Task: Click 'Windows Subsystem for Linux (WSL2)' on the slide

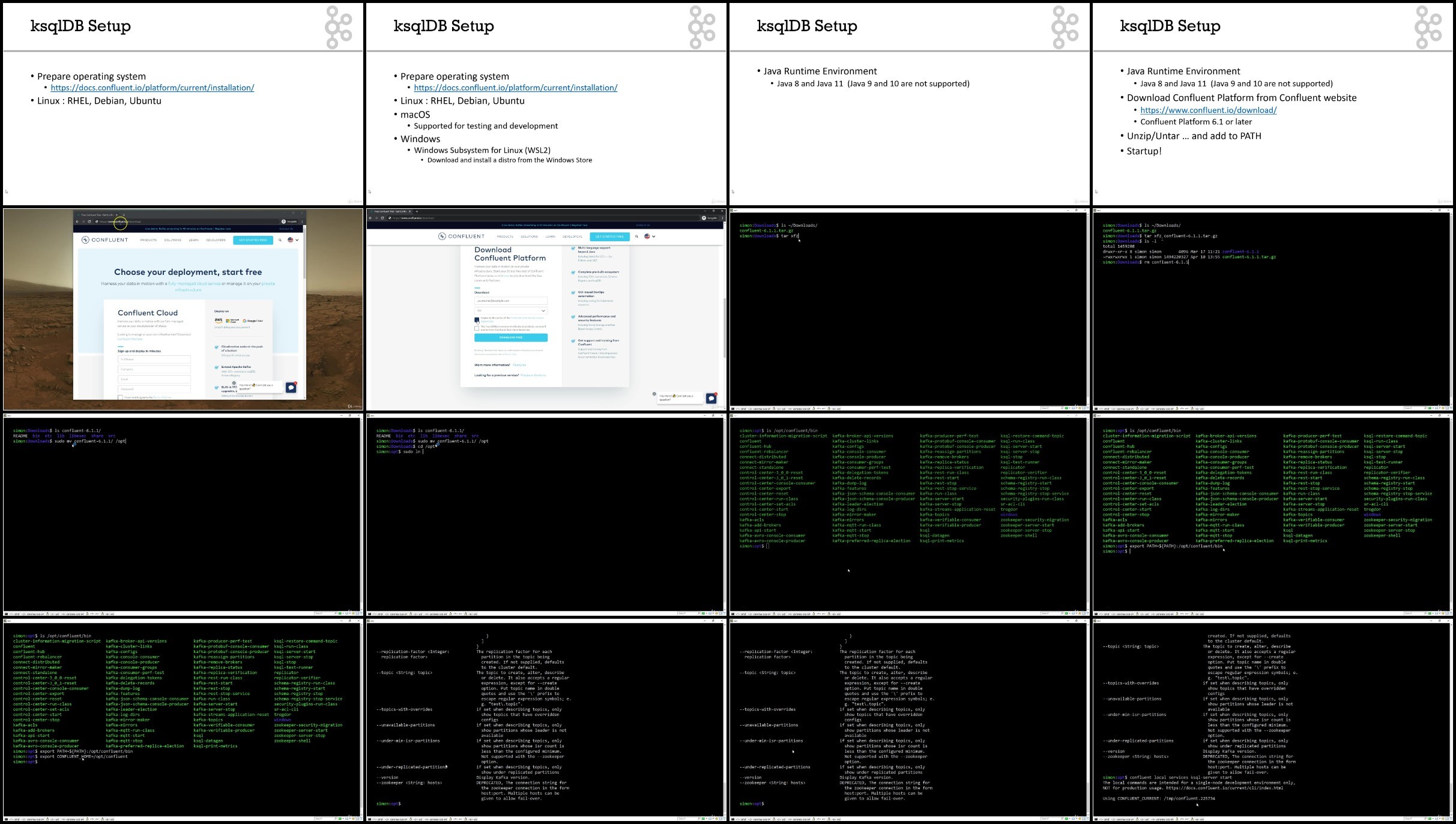Action: [482, 150]
